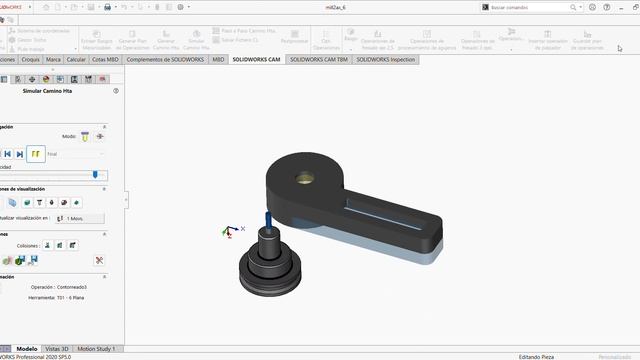Switch to the Croquis tab
This screenshot has height=360, width=640.
[31, 60]
